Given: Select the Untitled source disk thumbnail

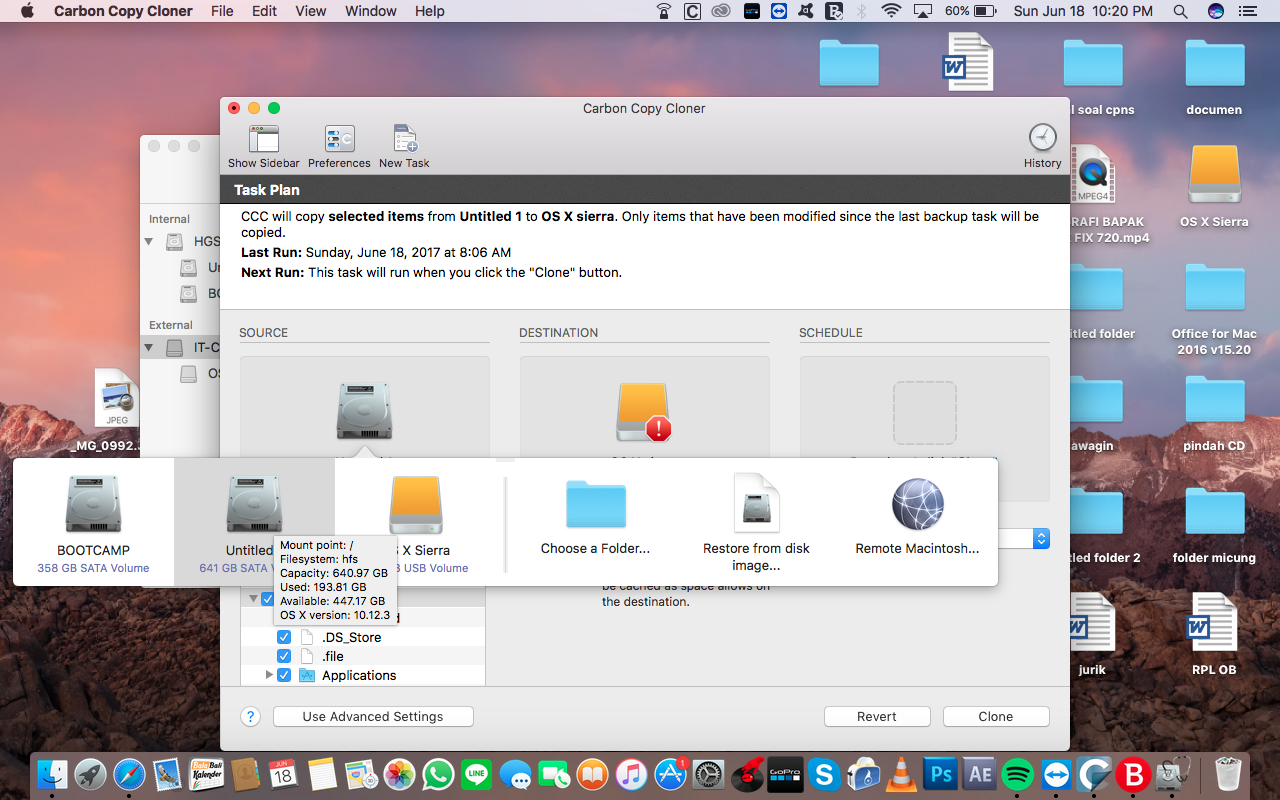Looking at the screenshot, I should point(255,505).
